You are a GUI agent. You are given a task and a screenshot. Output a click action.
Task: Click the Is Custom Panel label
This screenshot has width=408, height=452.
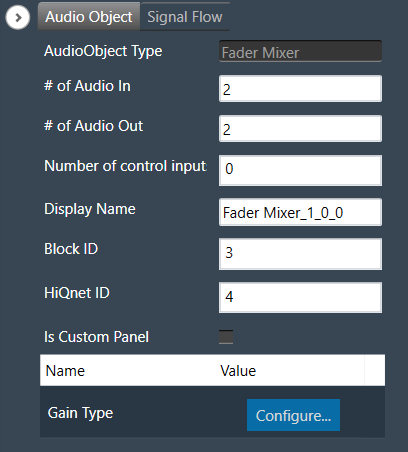click(96, 337)
